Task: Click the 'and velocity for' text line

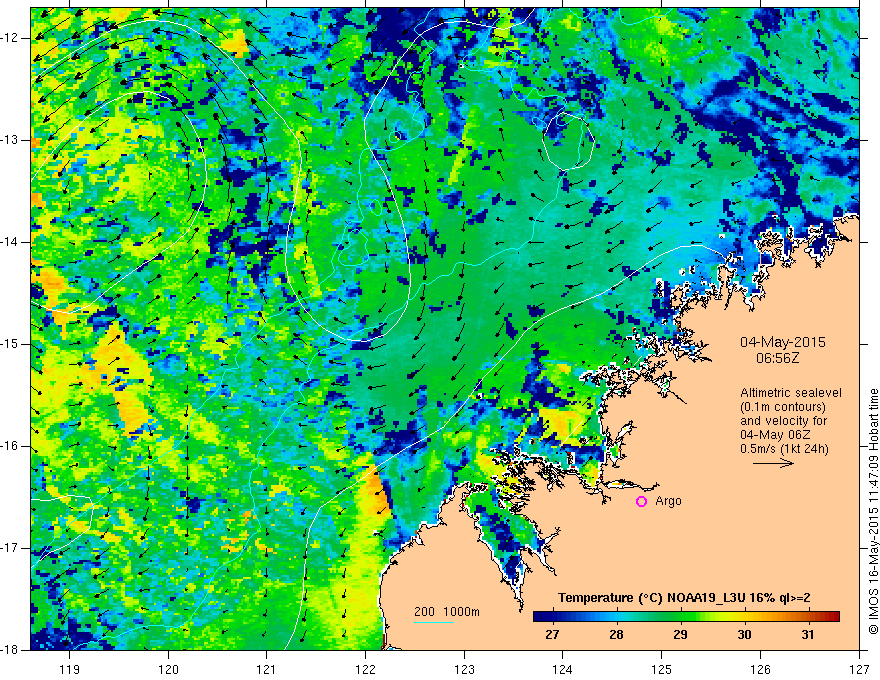Action: [783, 421]
